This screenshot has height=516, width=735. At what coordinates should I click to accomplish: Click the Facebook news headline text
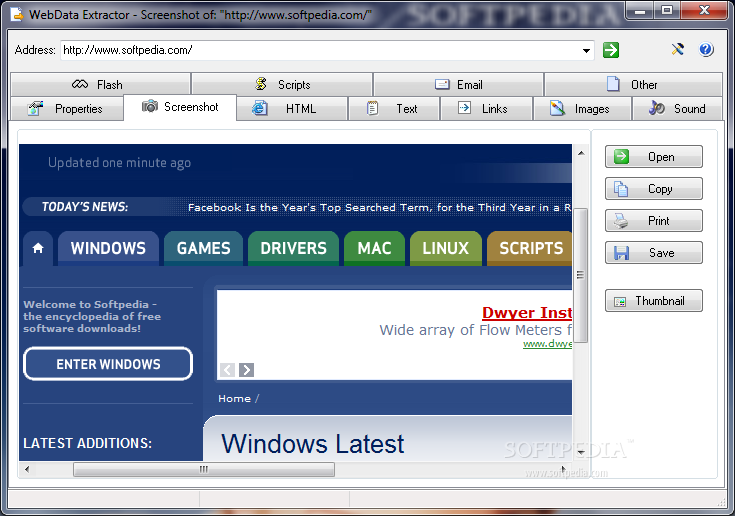380,207
